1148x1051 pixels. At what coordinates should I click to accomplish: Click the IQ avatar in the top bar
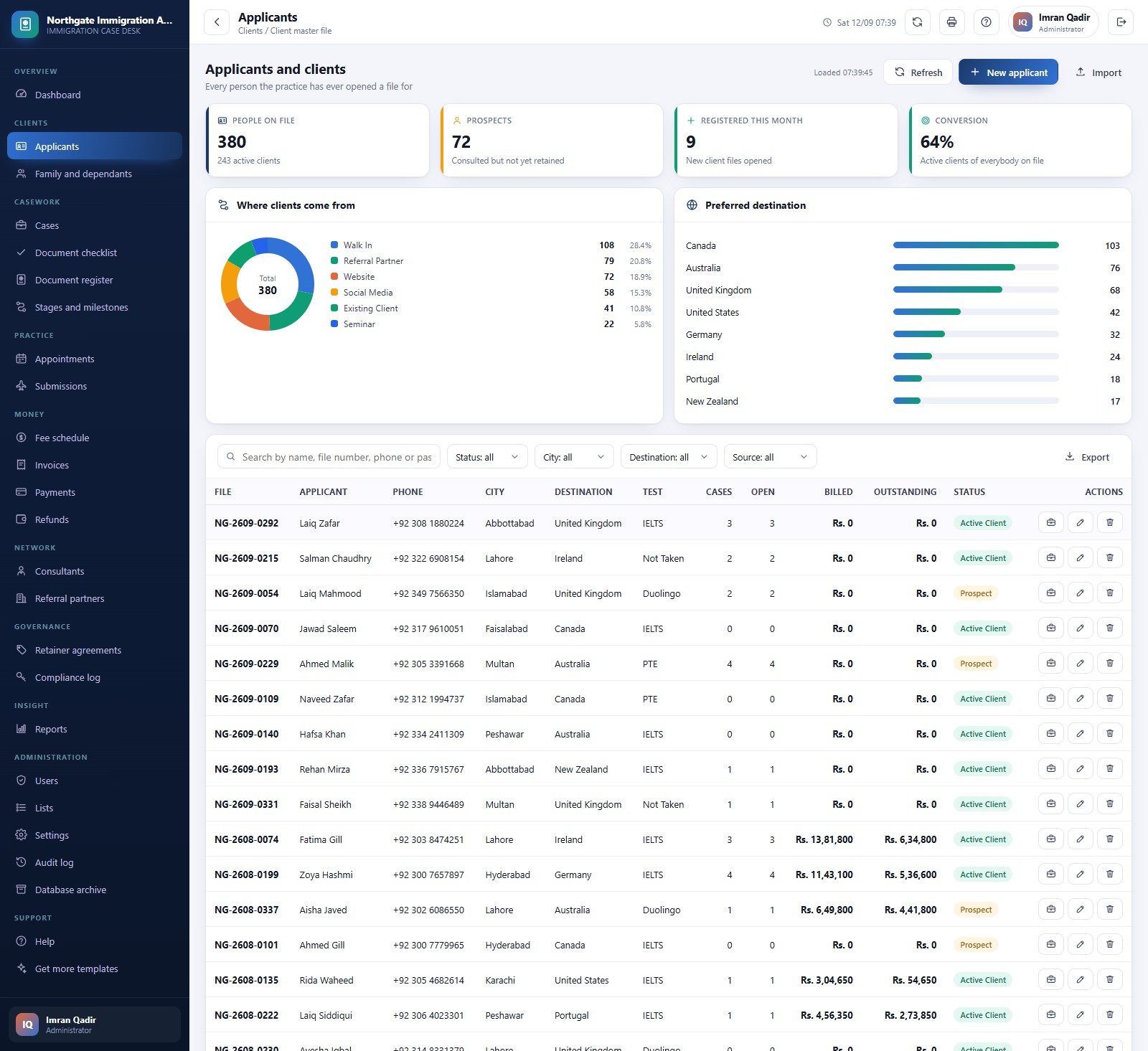1022,22
